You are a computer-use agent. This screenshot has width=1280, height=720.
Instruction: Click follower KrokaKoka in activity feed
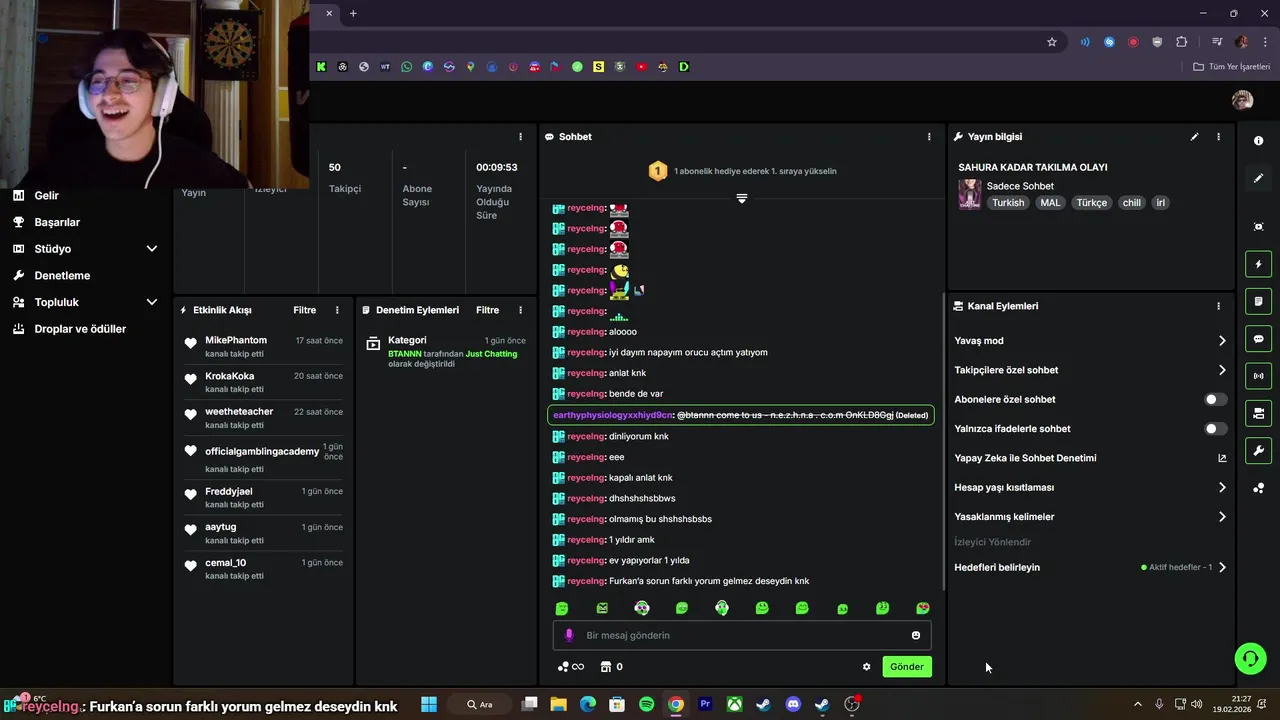coord(230,376)
